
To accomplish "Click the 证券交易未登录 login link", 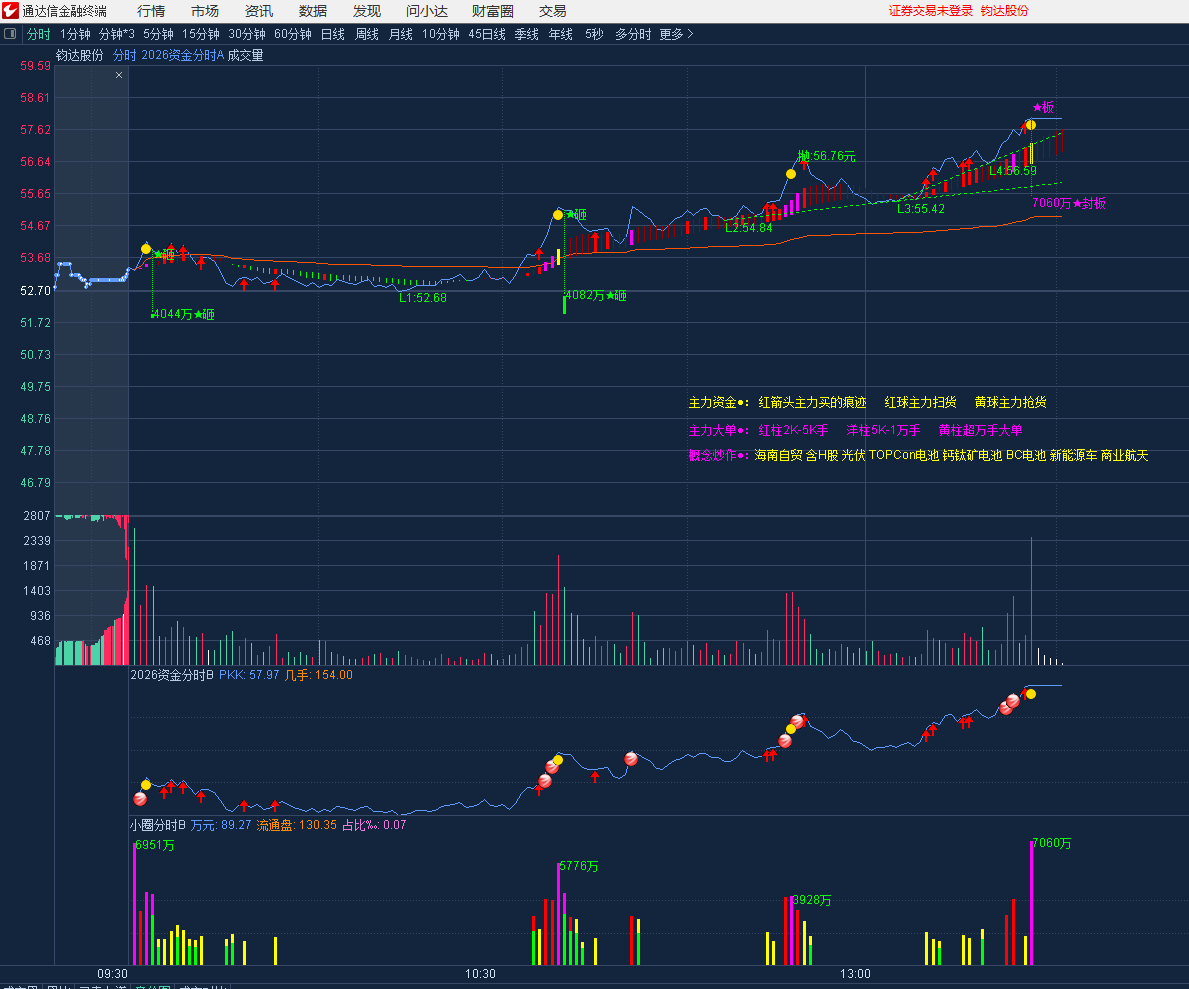I will pos(930,11).
